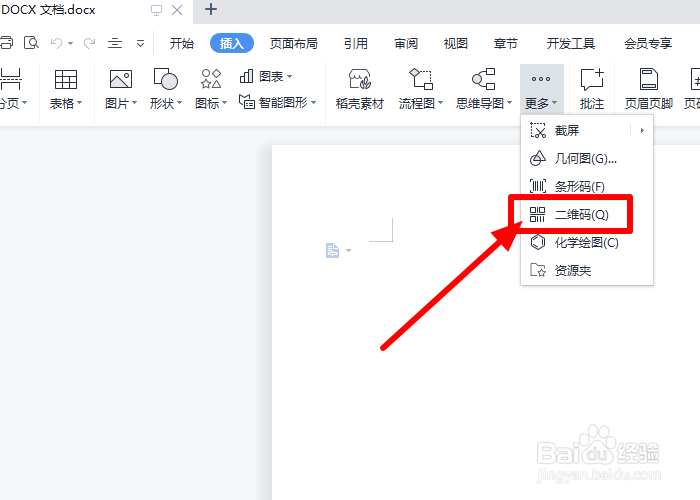The height and width of the screenshot is (500, 700).
Task: Click the undo arrow icon
Action: click(57, 43)
